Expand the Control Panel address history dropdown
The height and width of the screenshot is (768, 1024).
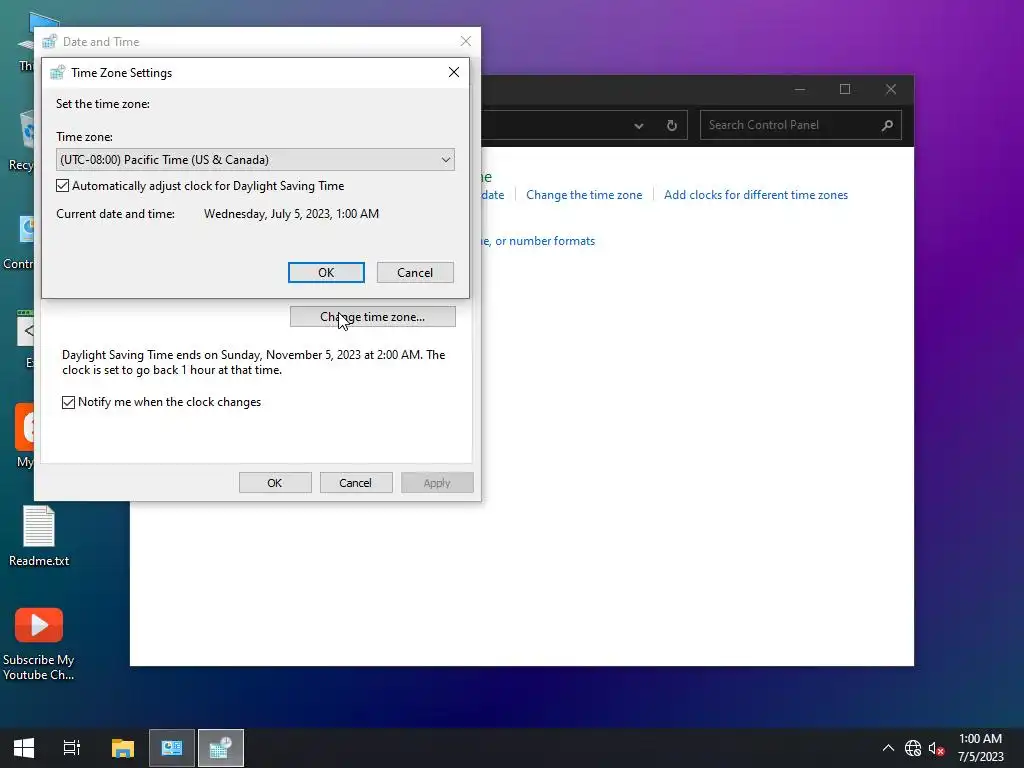pyautogui.click(x=639, y=125)
